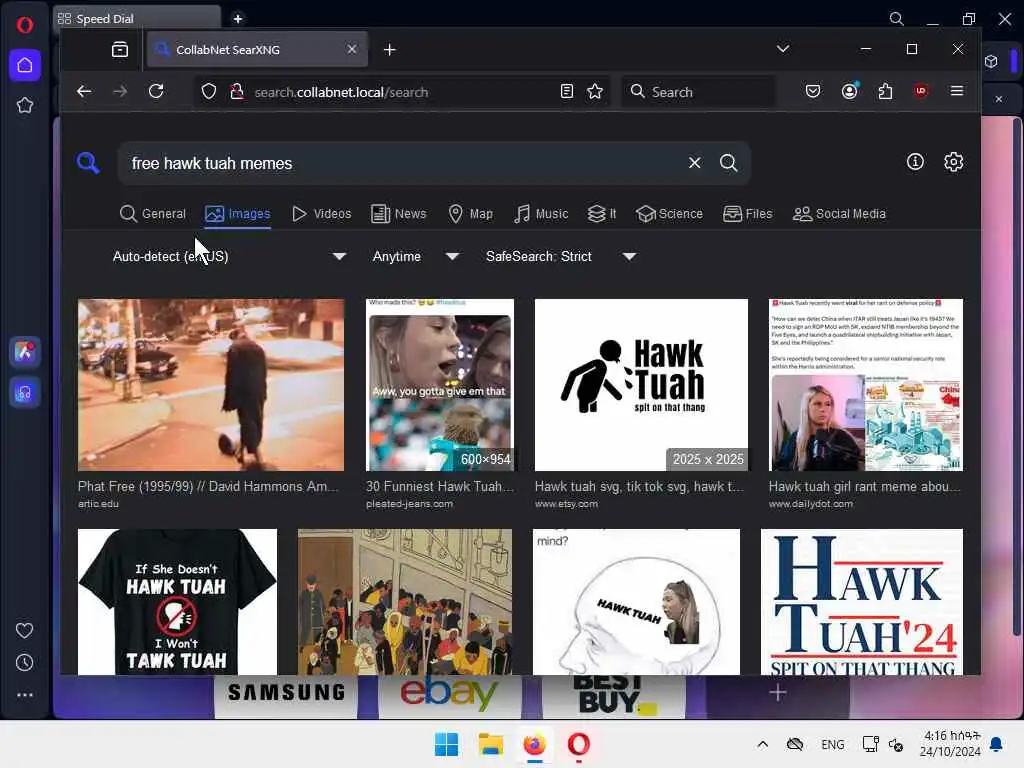
Task: Show hidden system tray icons chevron
Action: point(763,744)
